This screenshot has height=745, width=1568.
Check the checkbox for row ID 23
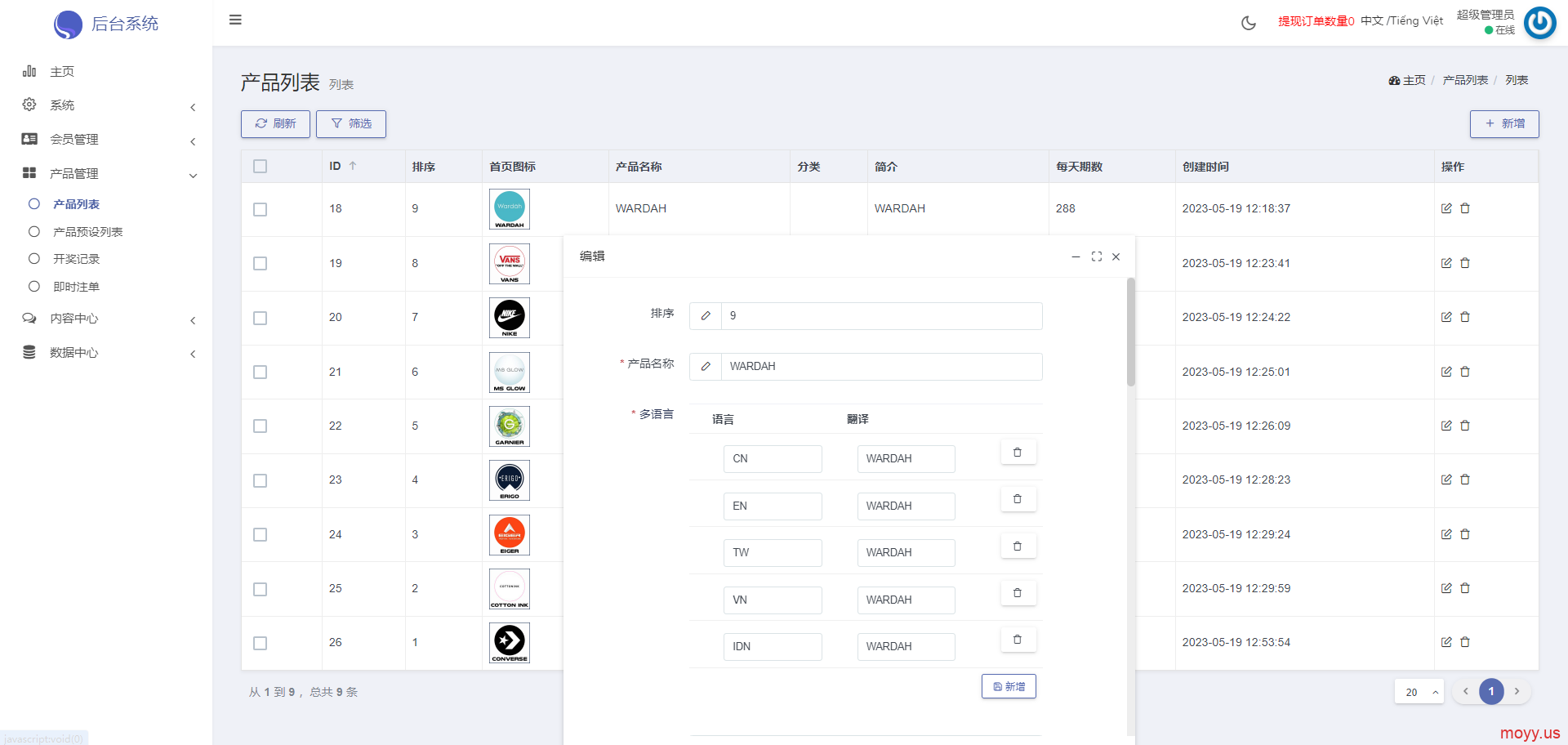click(261, 481)
